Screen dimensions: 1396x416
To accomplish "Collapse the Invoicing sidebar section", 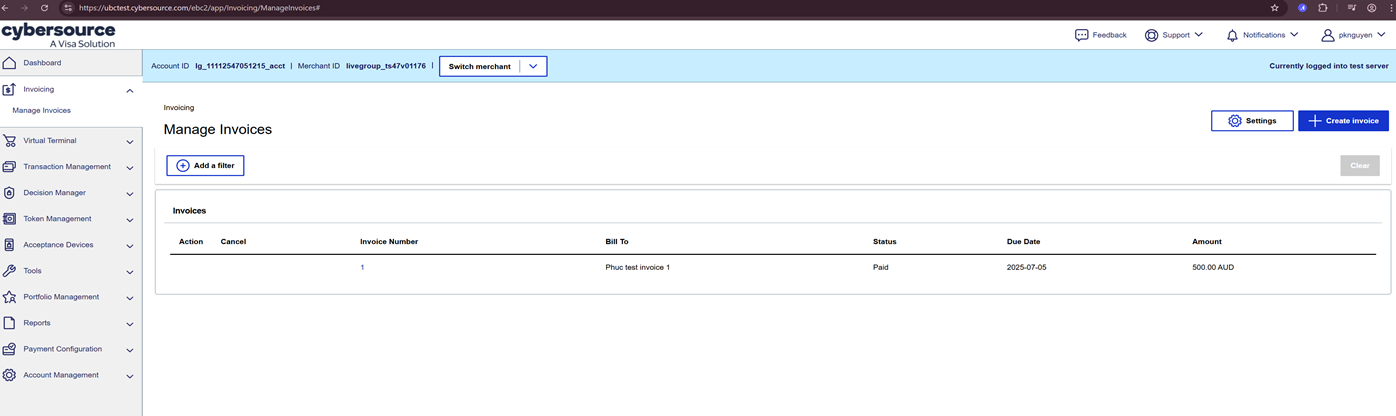I will 130,90.
